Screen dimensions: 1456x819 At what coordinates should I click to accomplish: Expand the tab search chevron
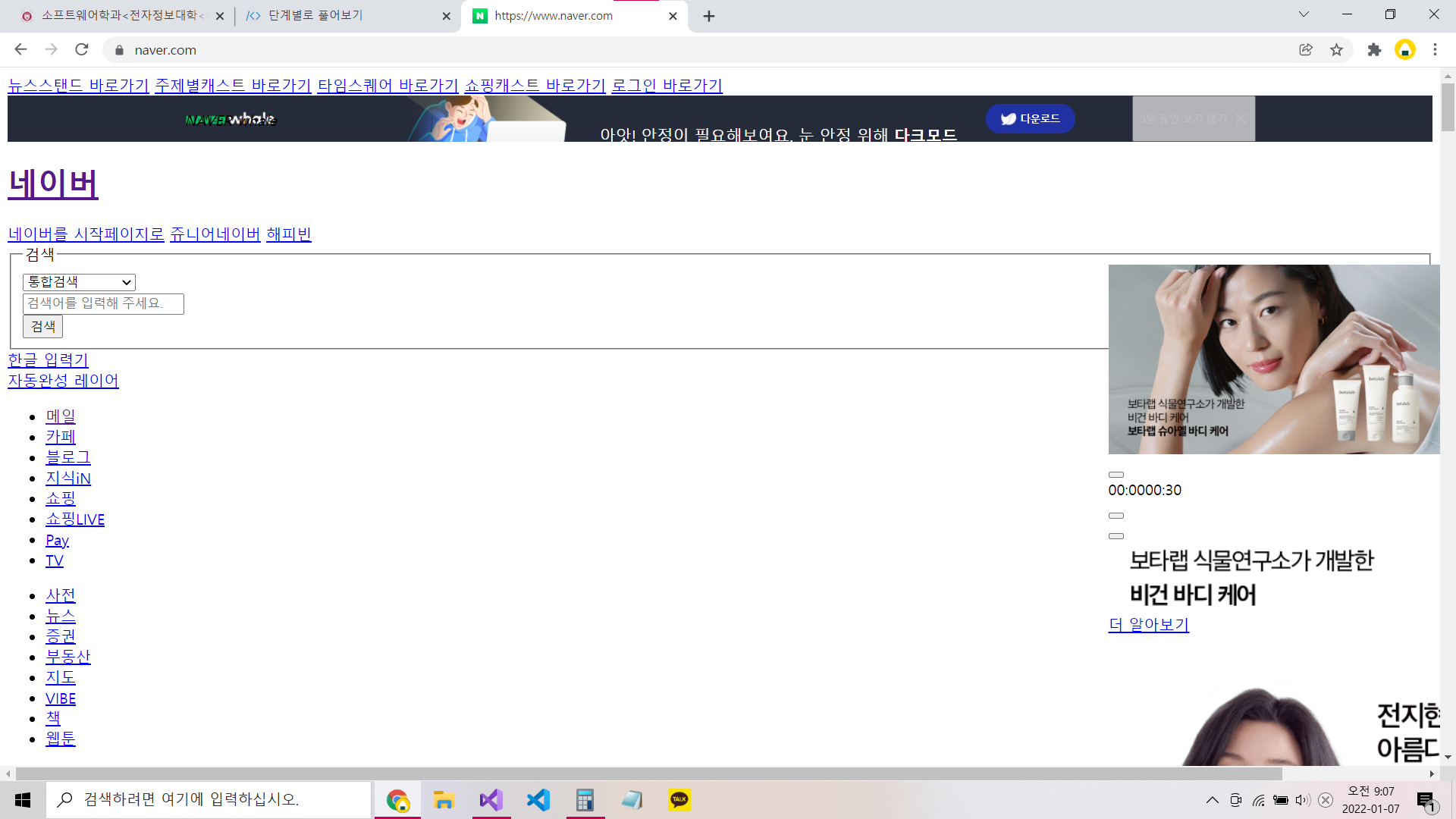[x=1304, y=14]
